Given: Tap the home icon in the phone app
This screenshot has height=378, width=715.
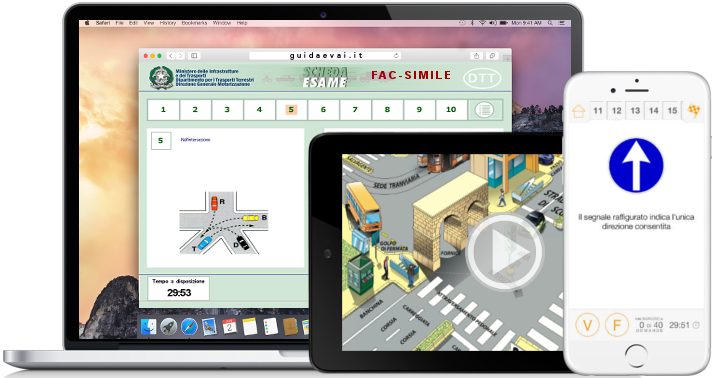Looking at the screenshot, I should [578, 111].
